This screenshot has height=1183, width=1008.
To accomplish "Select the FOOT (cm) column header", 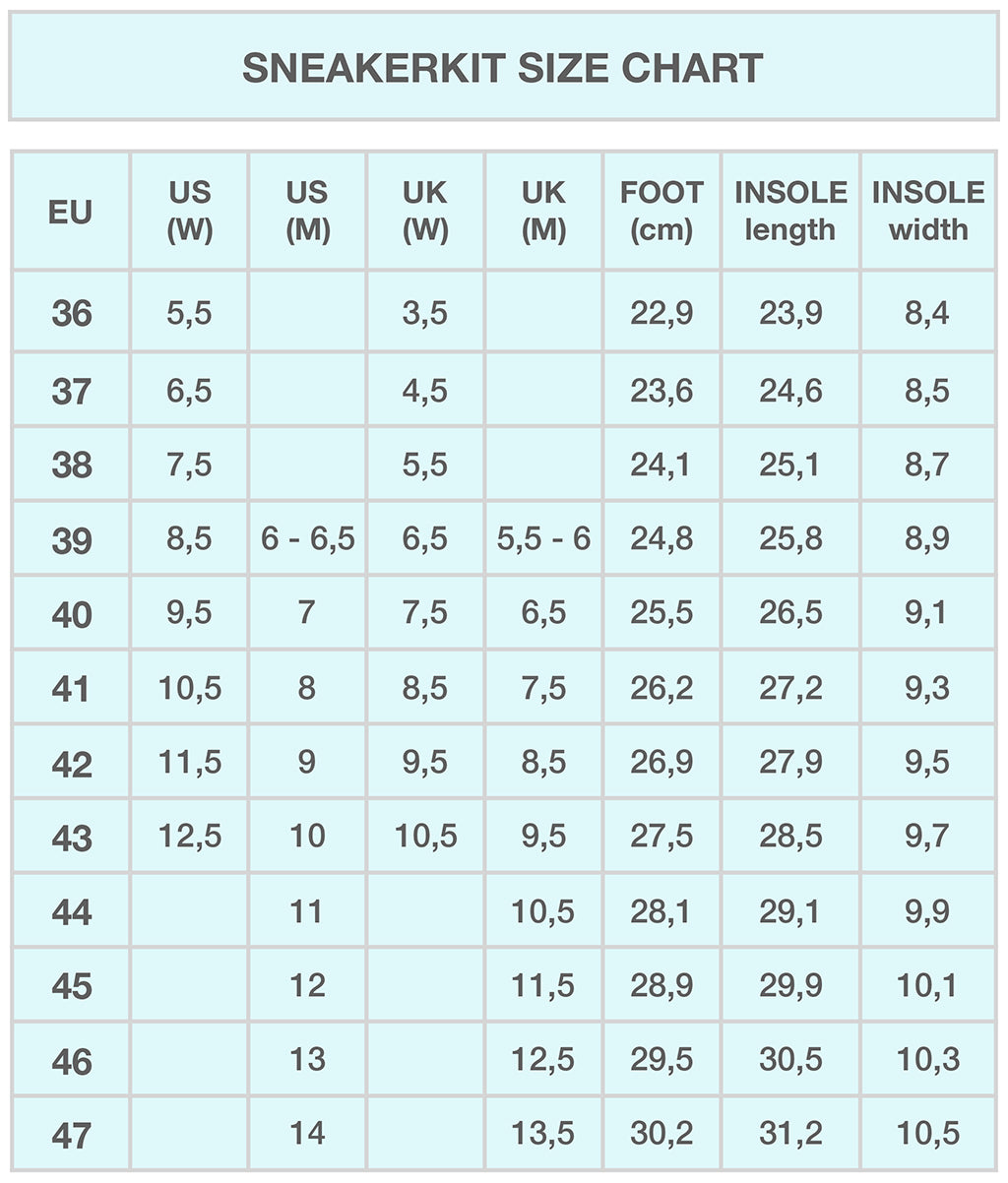I will pos(661,211).
